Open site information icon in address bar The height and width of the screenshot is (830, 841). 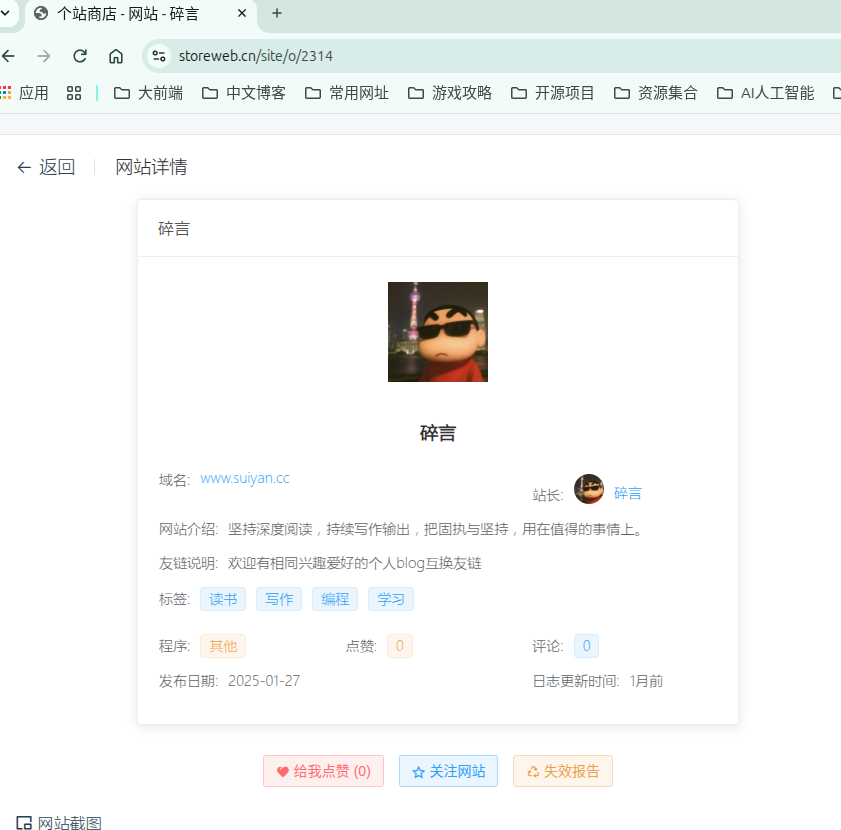159,56
